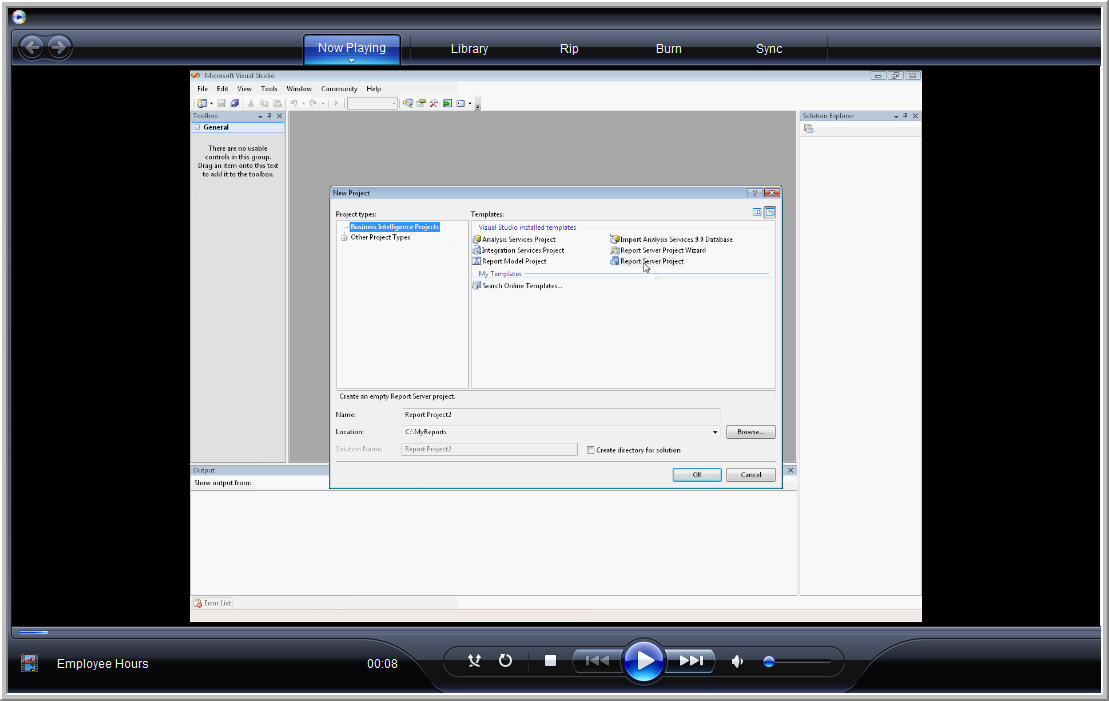1109x701 pixels.
Task: Open the View menu in Visual Studio
Action: click(x=244, y=89)
